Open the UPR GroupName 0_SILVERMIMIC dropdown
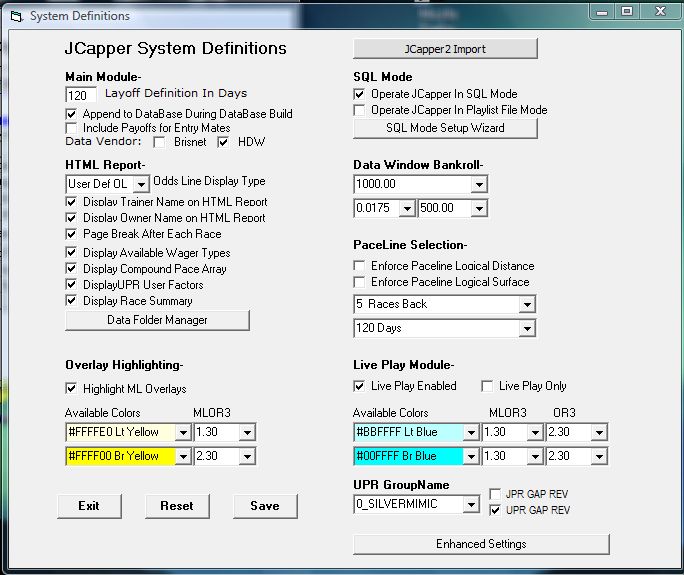 click(x=471, y=504)
